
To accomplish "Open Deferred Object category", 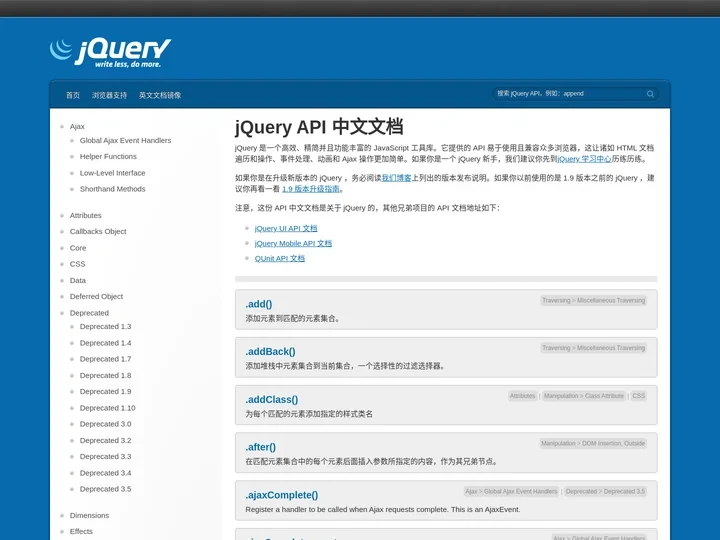I will pyautogui.click(x=96, y=297).
